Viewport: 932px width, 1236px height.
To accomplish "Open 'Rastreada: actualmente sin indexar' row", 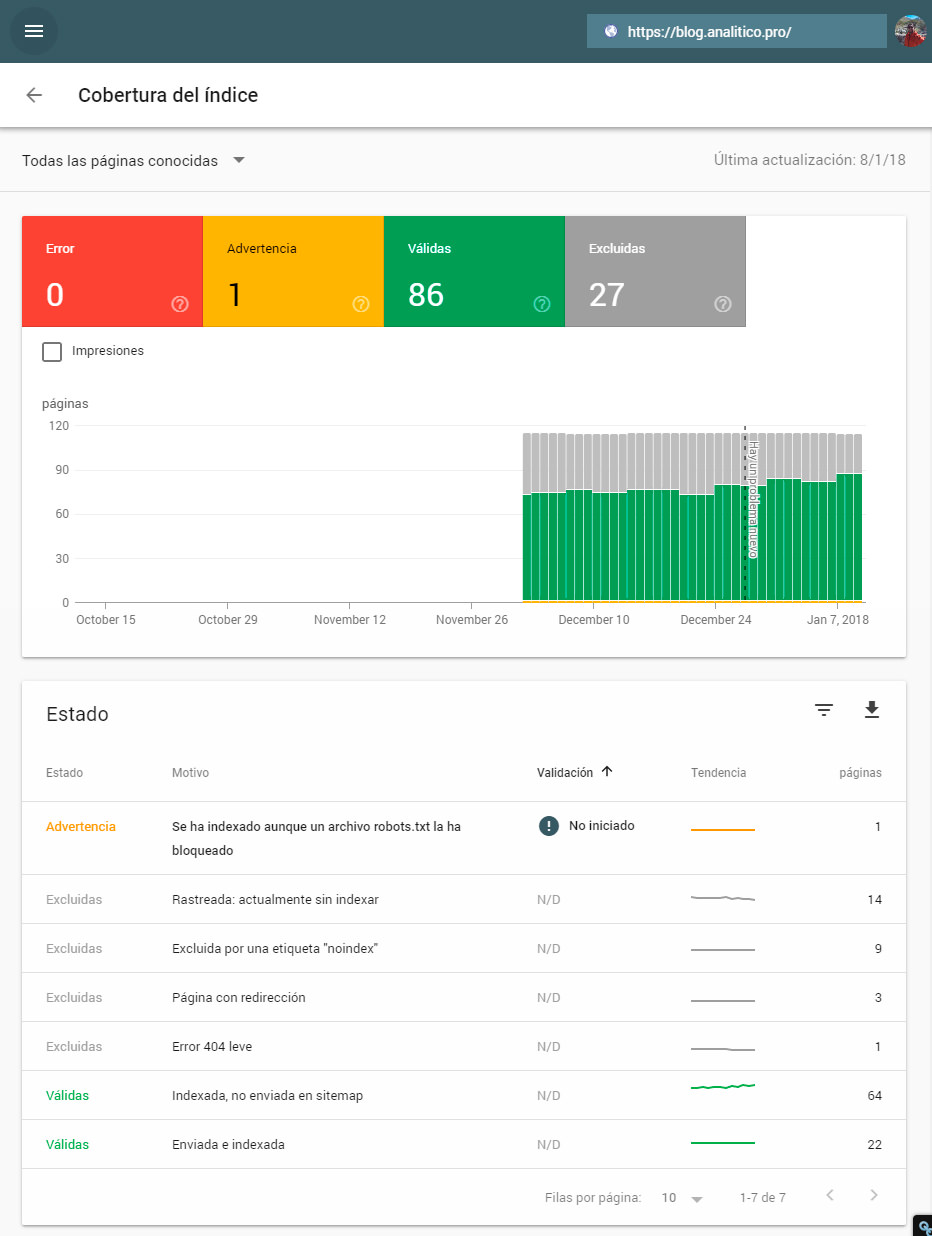I will (464, 899).
